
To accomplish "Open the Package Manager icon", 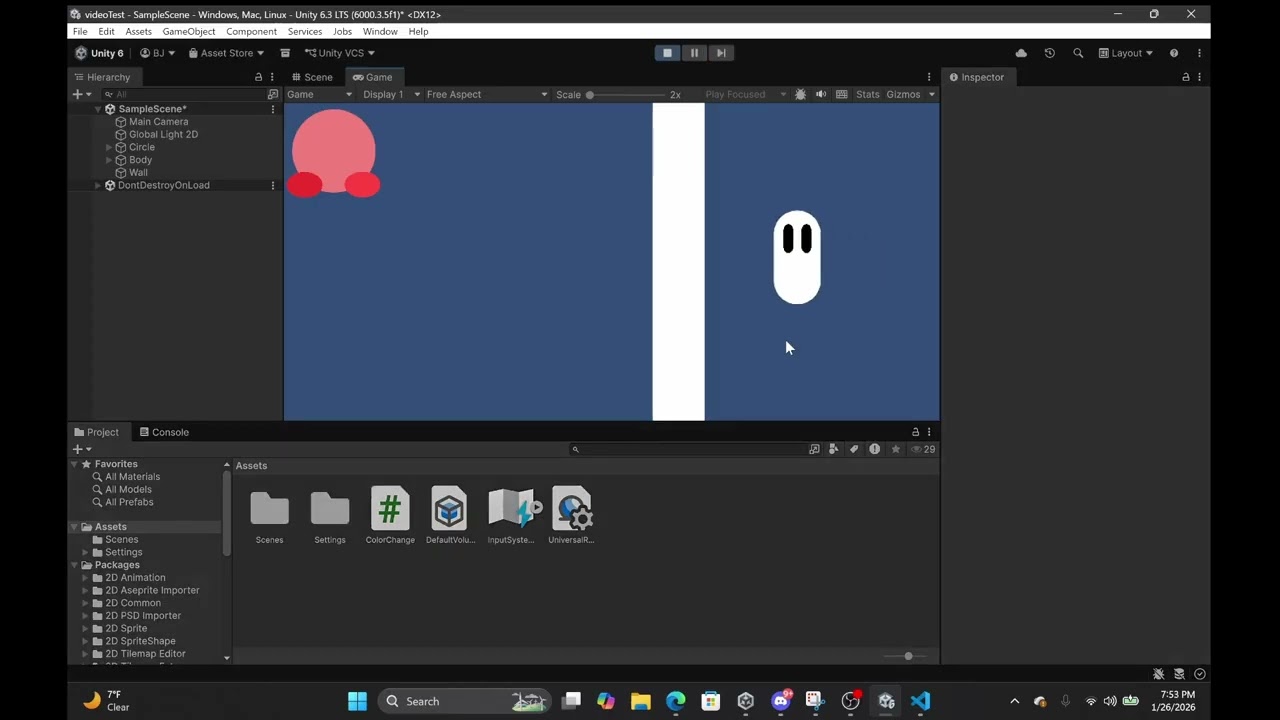I will pos(285,53).
